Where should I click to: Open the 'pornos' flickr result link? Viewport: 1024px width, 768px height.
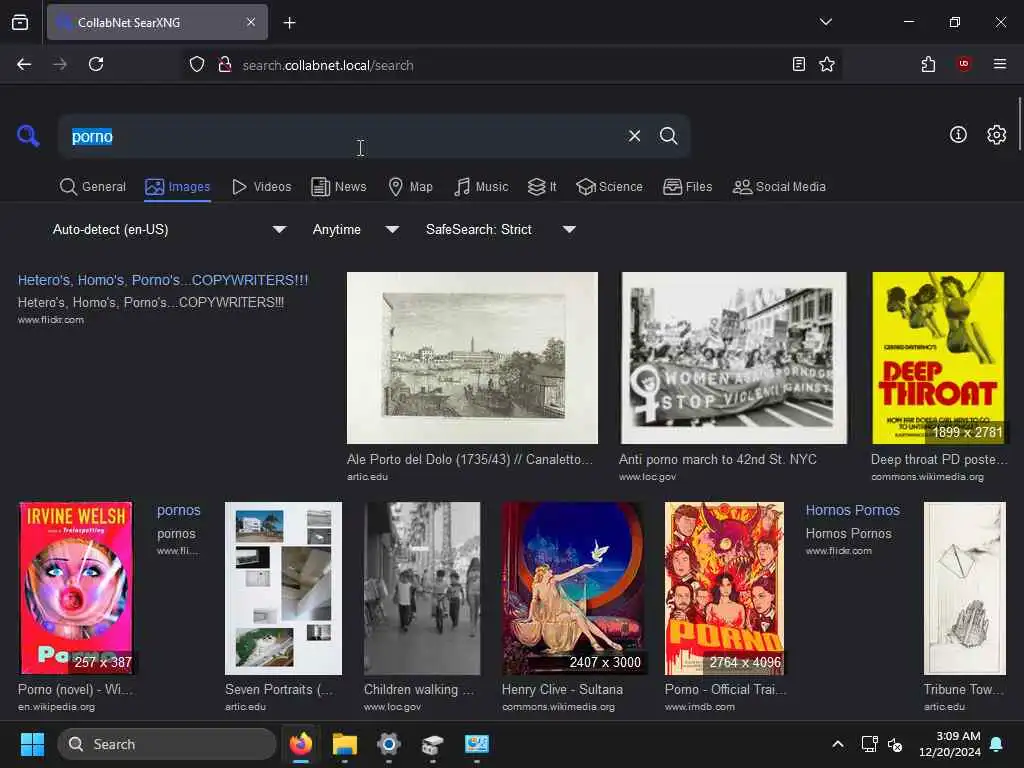[178, 510]
